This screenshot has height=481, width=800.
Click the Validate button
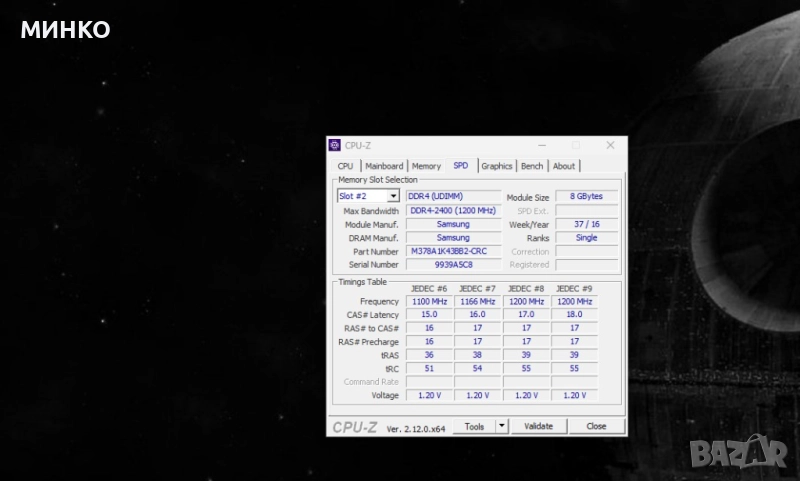(538, 426)
